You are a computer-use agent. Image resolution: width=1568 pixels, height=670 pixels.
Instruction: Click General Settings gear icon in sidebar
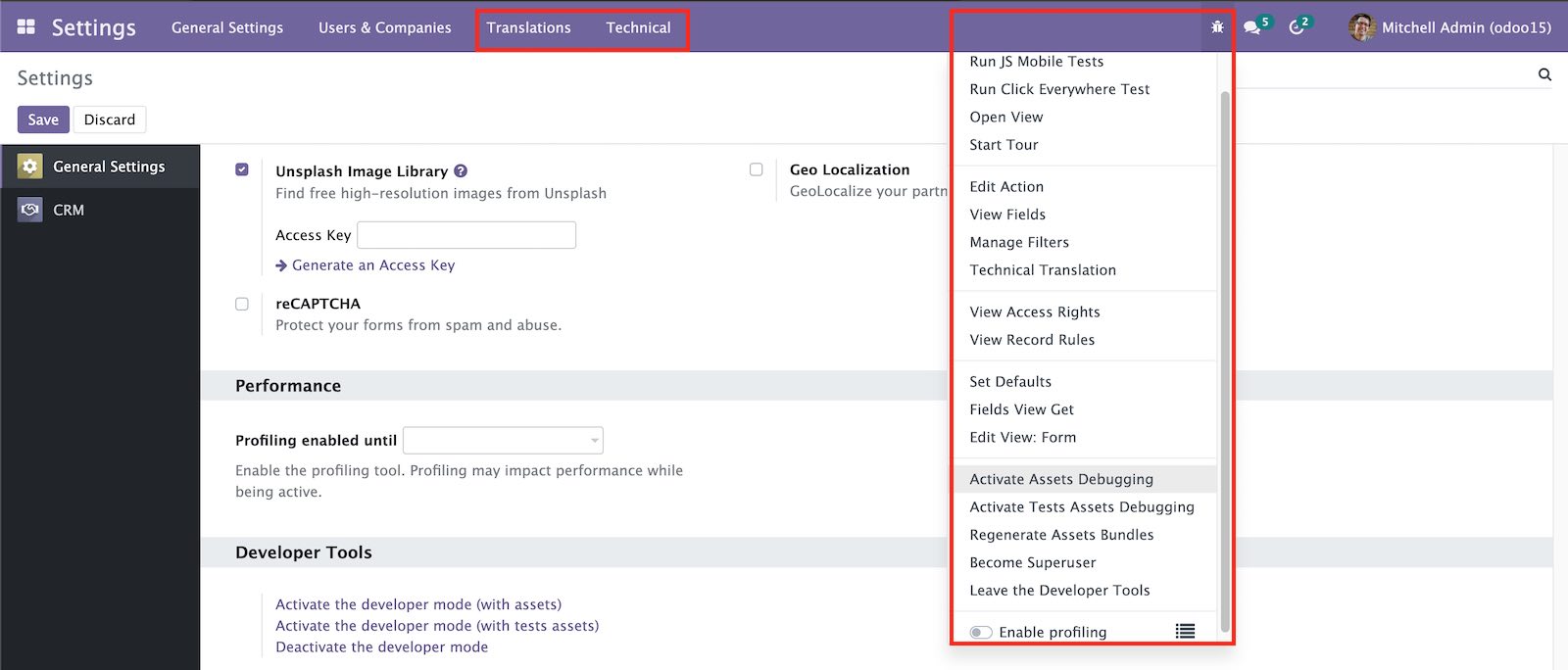[x=30, y=167]
